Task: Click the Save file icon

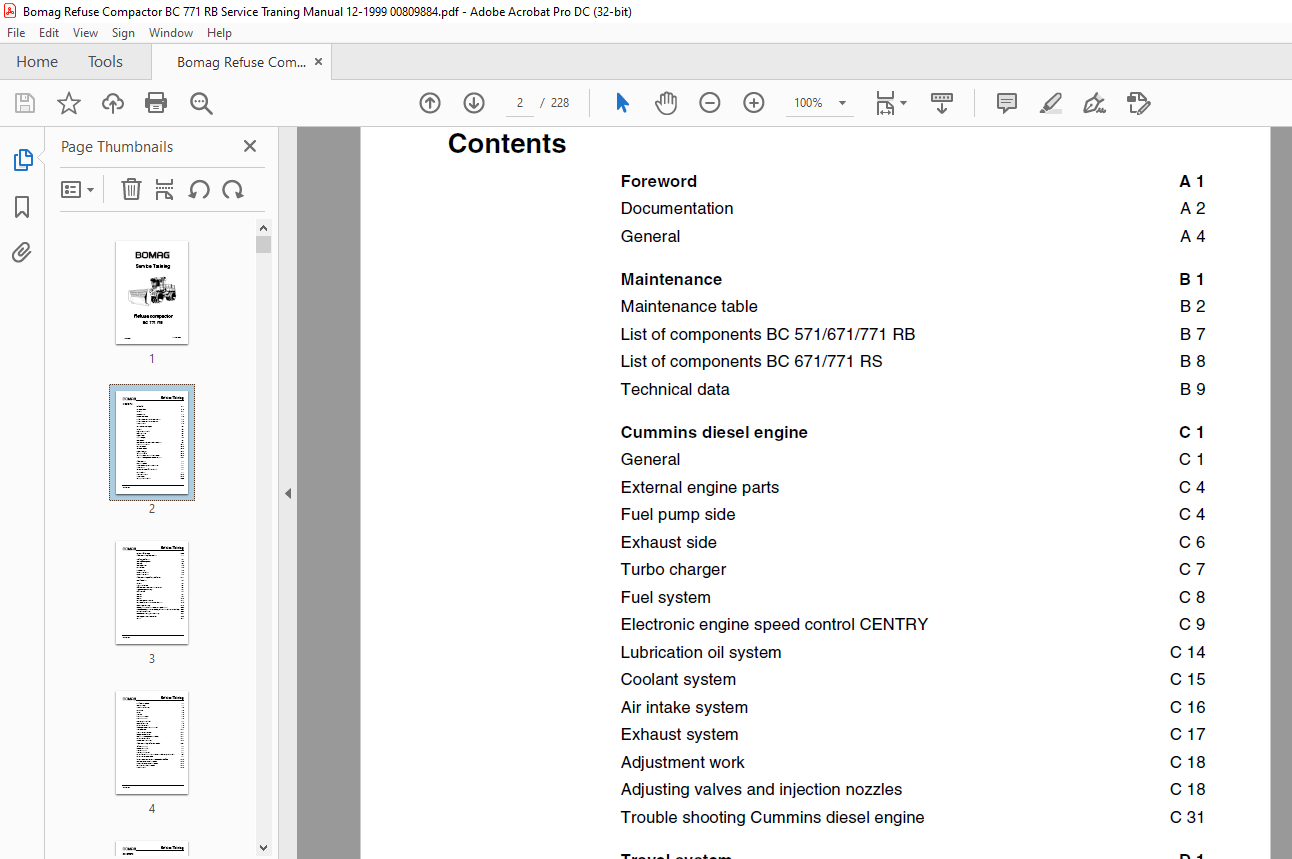Action: (25, 103)
